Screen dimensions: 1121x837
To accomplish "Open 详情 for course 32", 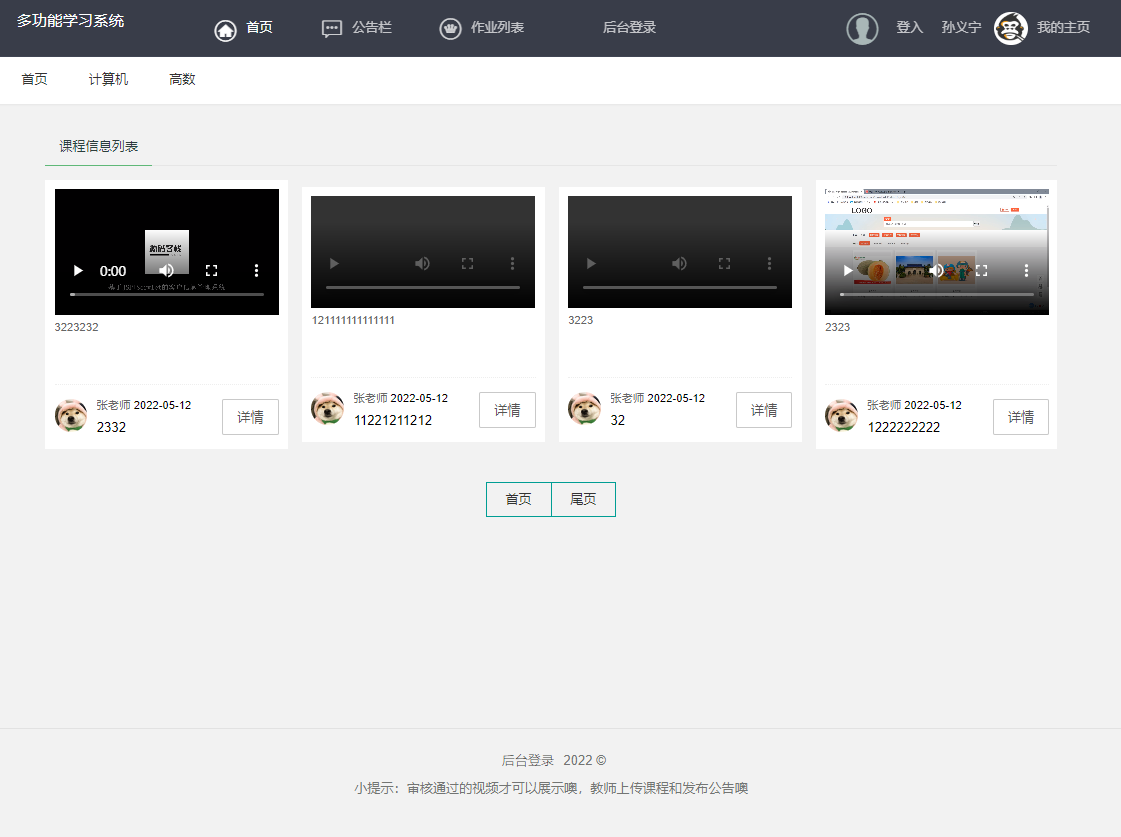I will 764,410.
